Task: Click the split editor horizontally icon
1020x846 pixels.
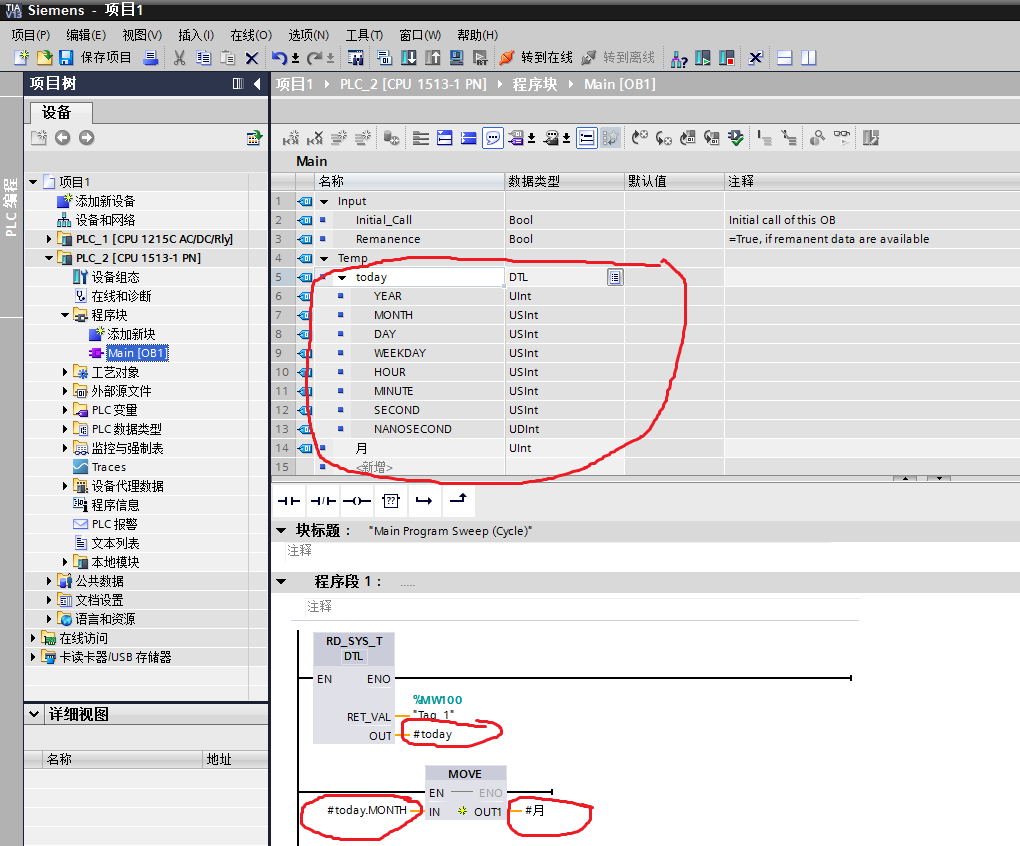Action: point(785,58)
